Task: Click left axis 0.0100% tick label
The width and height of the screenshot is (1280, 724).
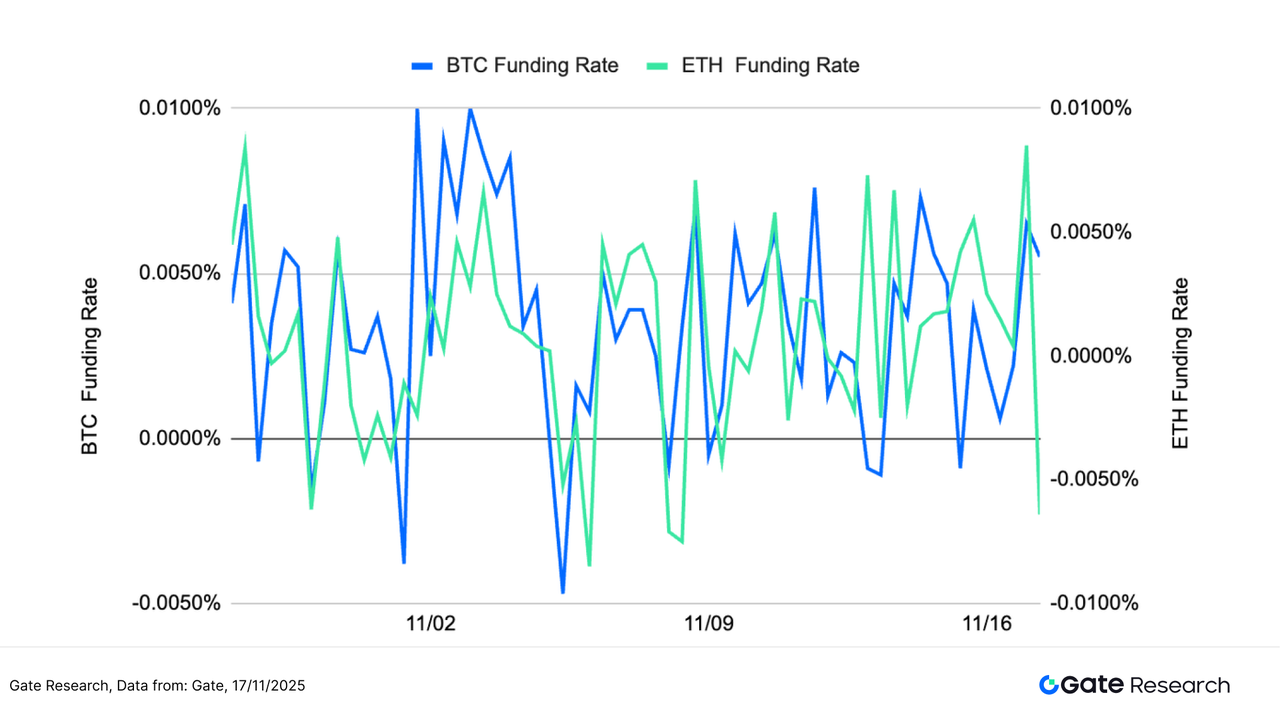Action: (x=176, y=108)
